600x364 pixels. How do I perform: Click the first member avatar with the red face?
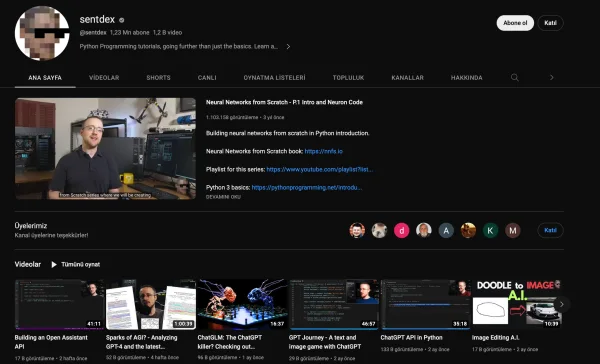357,230
